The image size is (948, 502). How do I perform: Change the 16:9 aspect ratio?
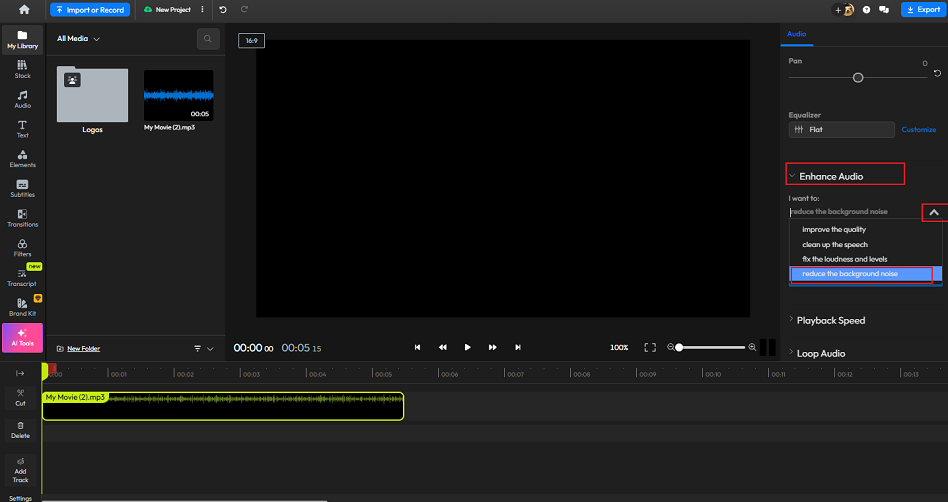tap(252, 41)
